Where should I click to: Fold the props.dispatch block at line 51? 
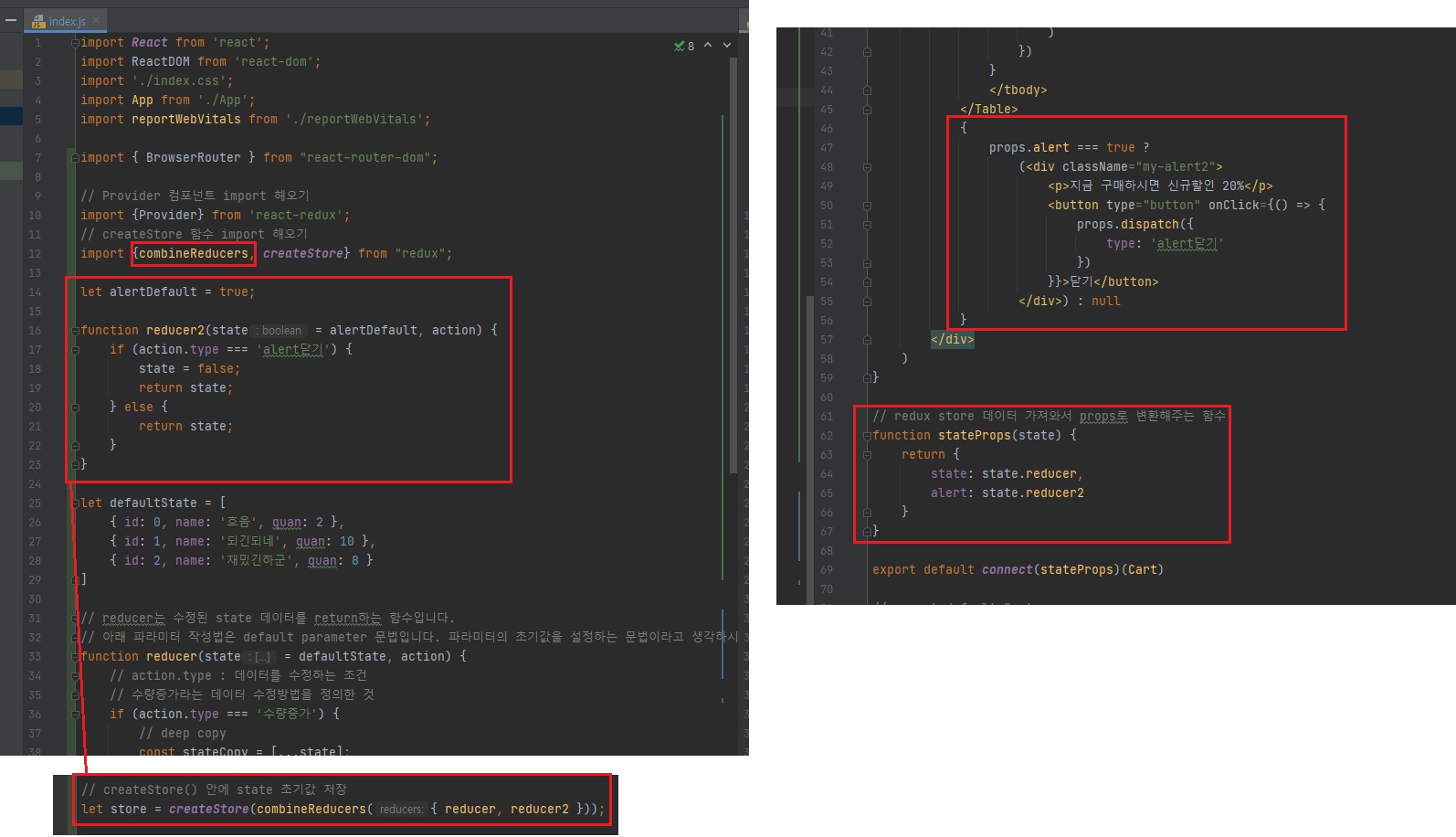(x=867, y=225)
